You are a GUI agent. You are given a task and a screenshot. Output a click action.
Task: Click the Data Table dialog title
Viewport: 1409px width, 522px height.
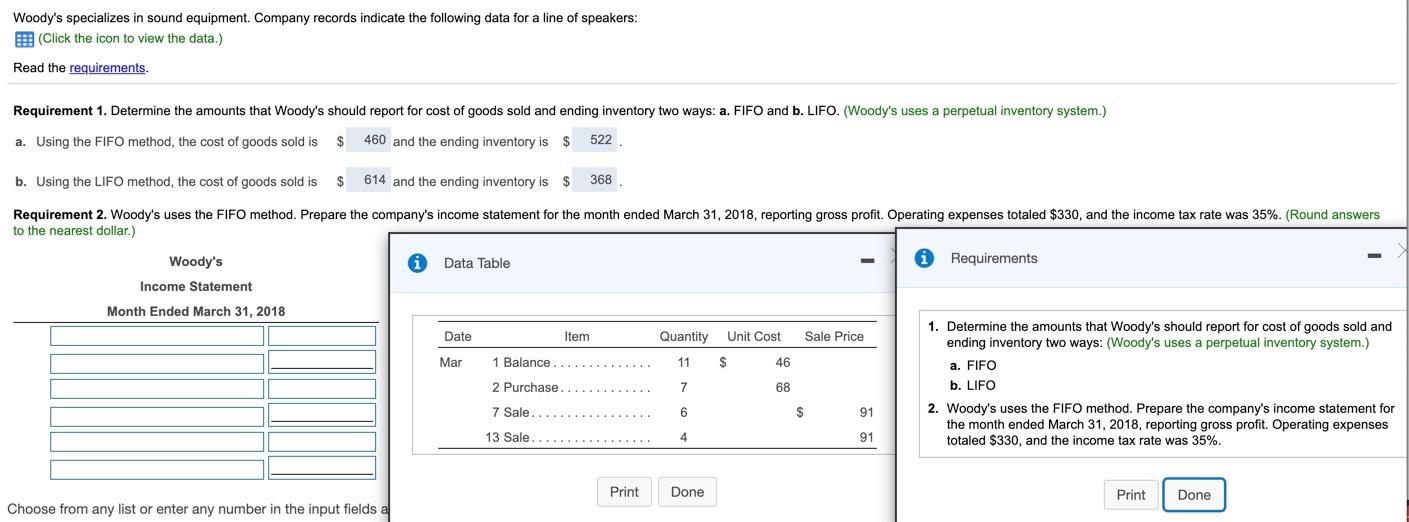pos(477,263)
